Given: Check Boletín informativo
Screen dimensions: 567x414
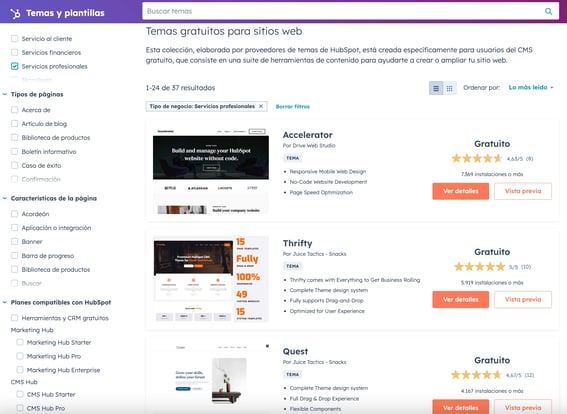Looking at the screenshot, I should 14,151.
